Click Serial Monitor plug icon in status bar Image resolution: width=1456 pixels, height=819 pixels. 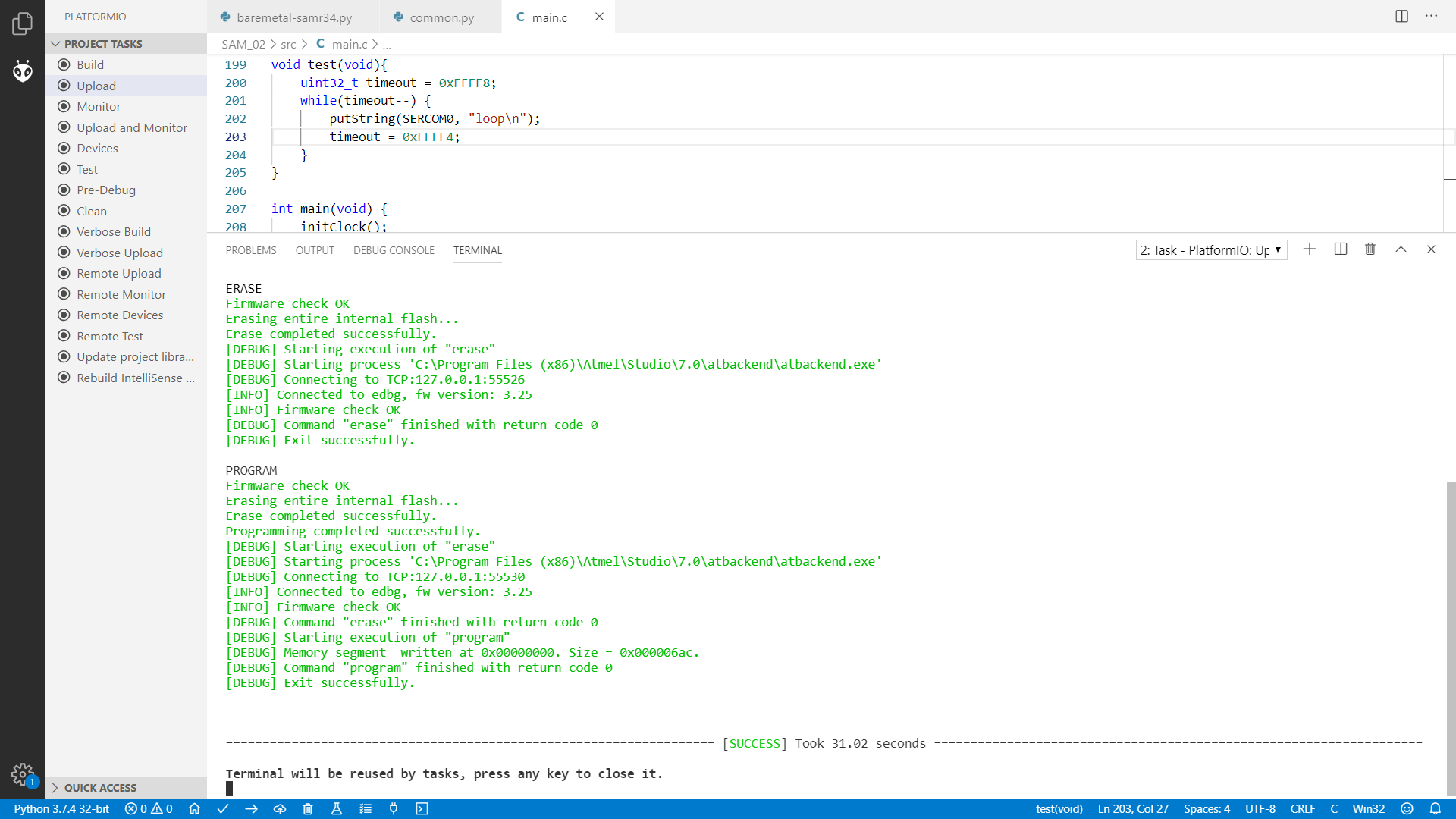click(x=394, y=808)
